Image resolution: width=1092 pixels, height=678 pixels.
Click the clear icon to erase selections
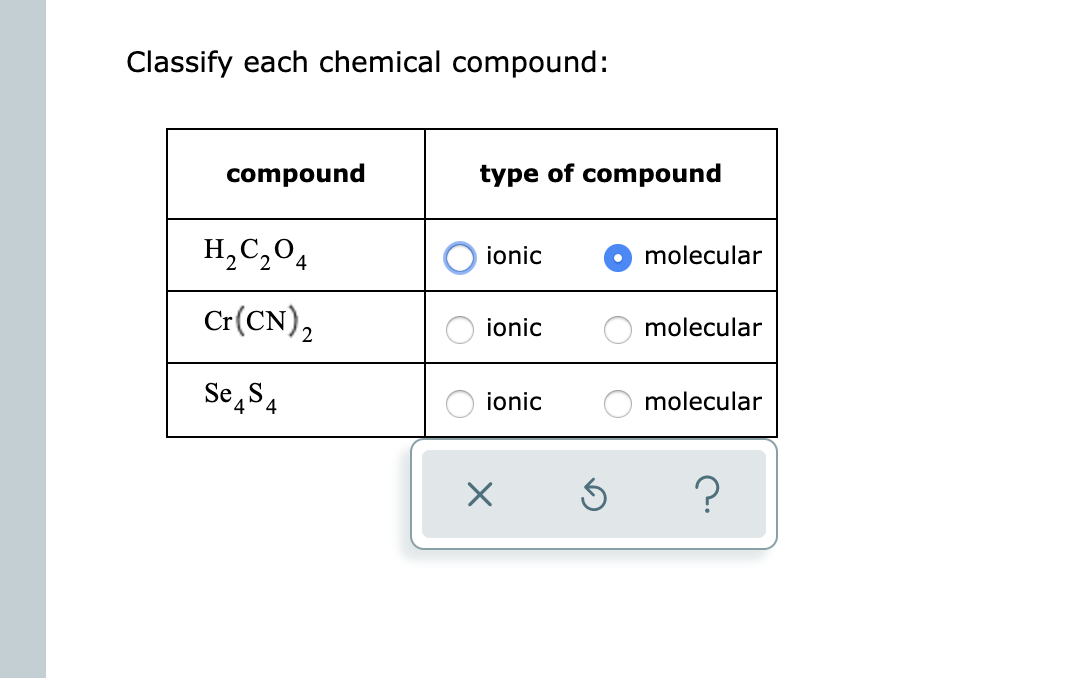[x=479, y=494]
